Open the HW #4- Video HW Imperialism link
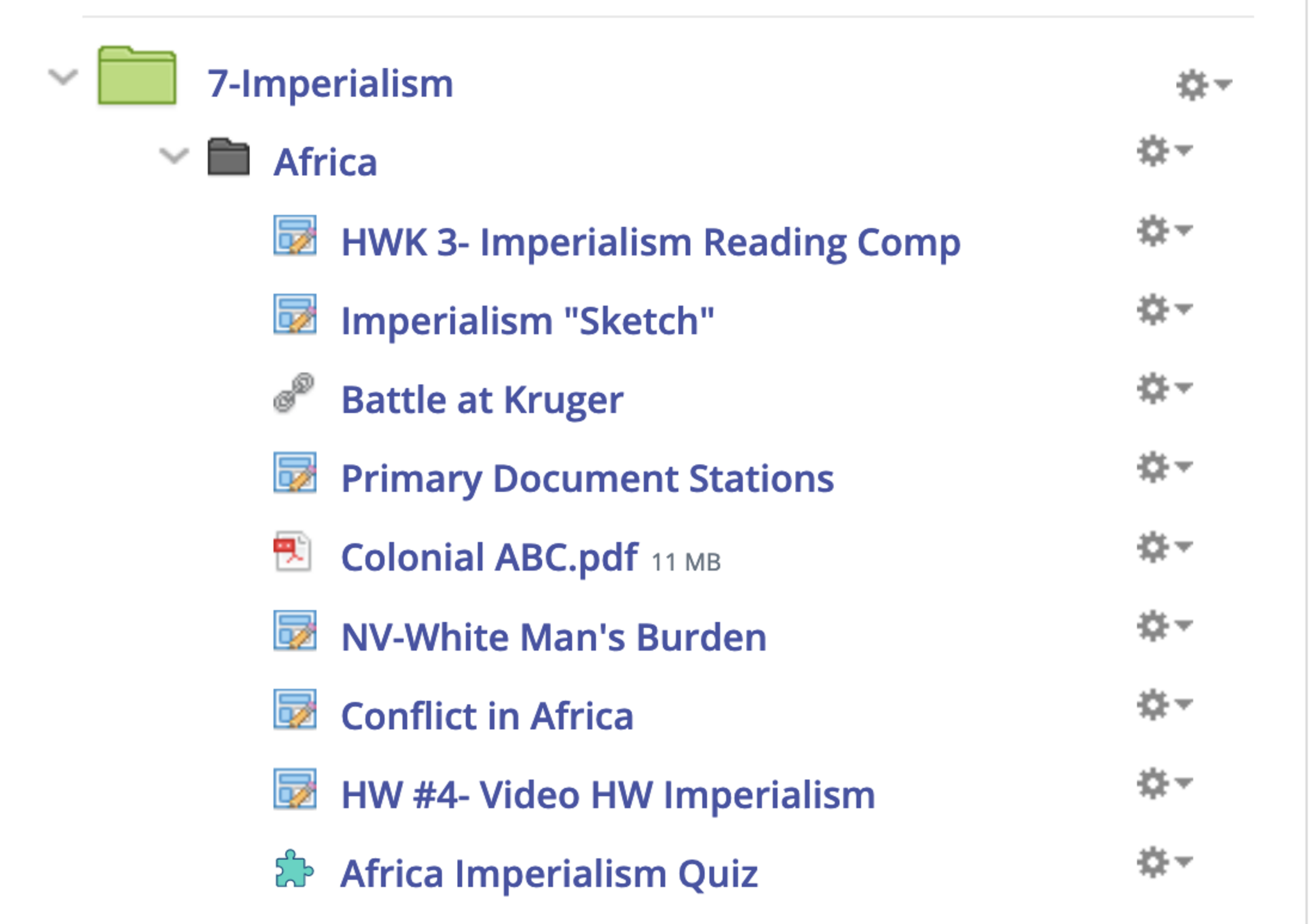1309x924 pixels. click(608, 795)
